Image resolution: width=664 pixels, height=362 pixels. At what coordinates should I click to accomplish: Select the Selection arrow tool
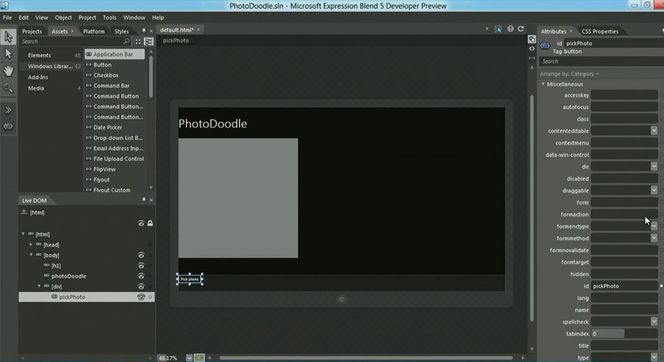(8, 37)
